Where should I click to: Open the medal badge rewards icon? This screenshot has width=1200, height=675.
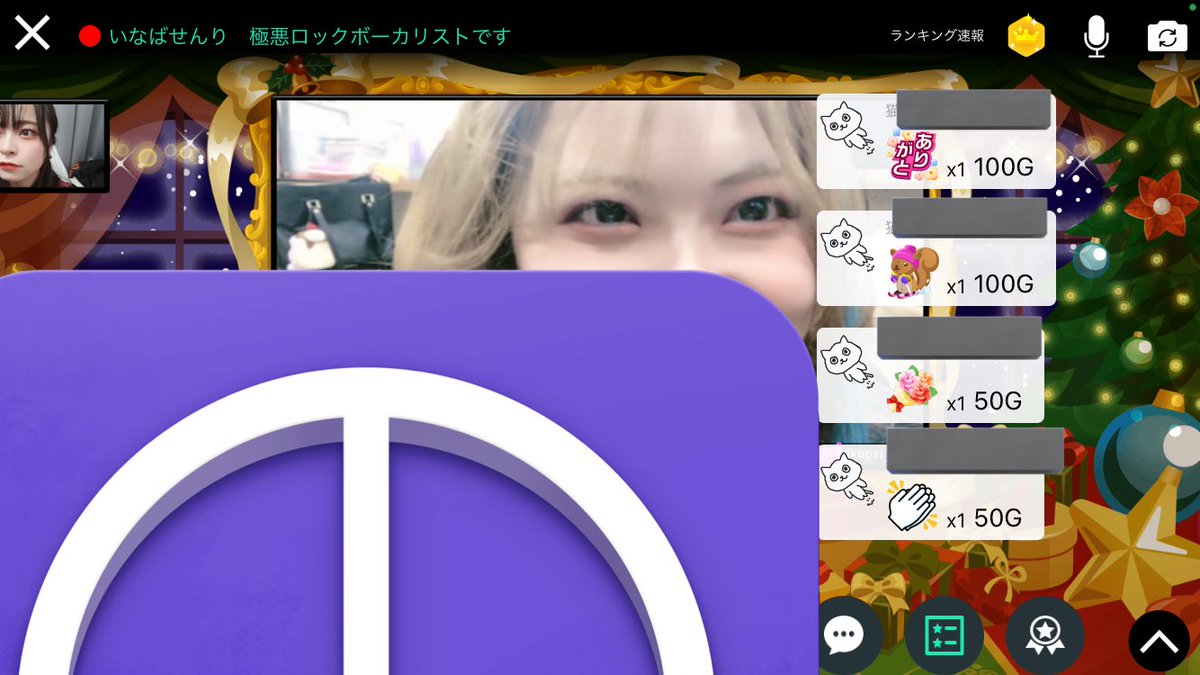(1043, 633)
